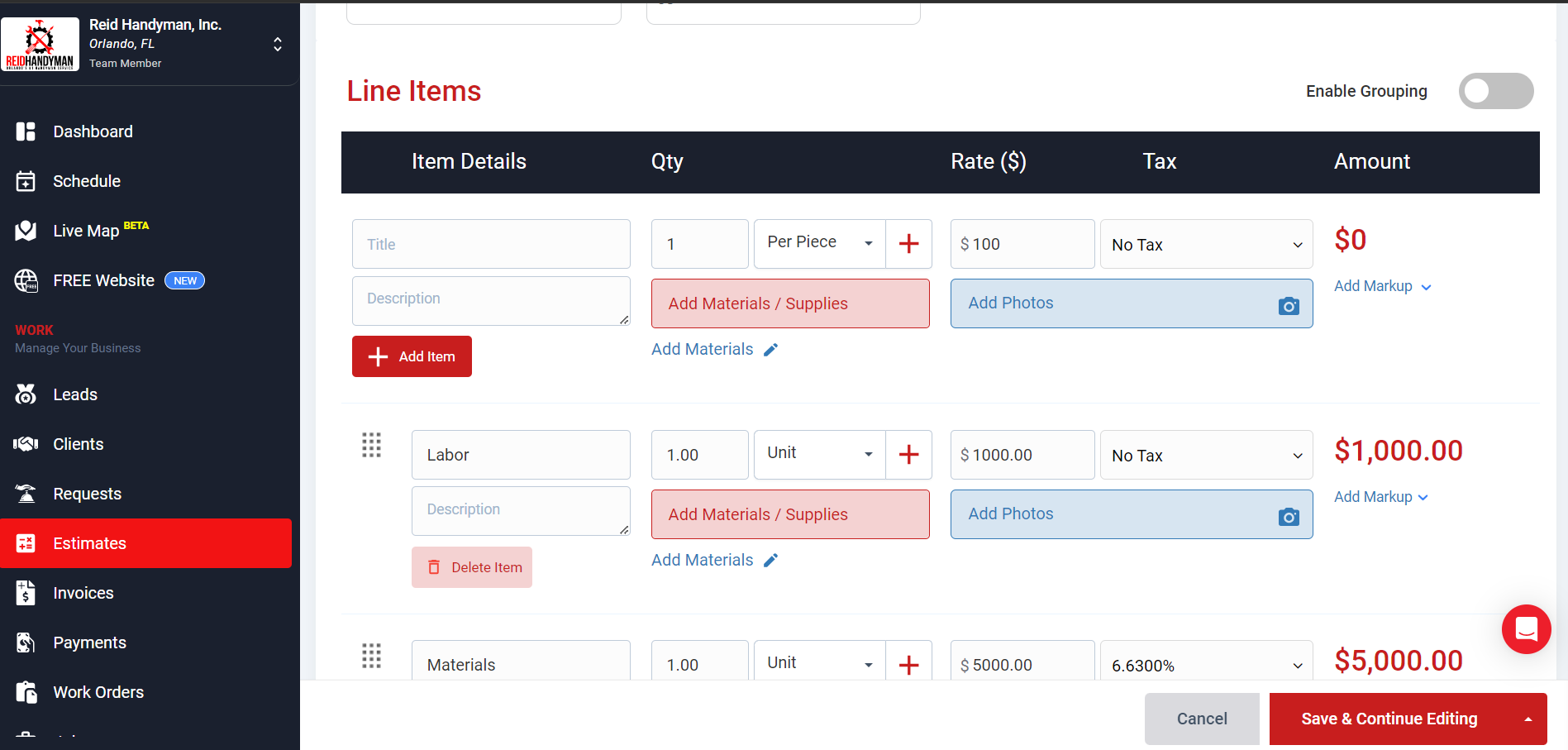Click the red plus in Materials row
This screenshot has height=750, width=1568.
click(908, 665)
